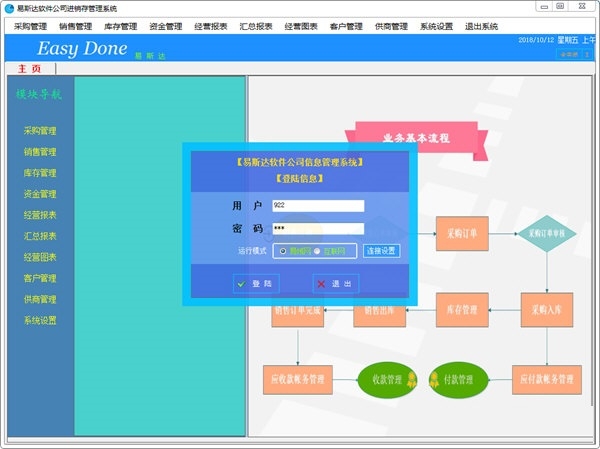Open the 收款管理 green oval
The height and width of the screenshot is (449, 600).
[387, 380]
